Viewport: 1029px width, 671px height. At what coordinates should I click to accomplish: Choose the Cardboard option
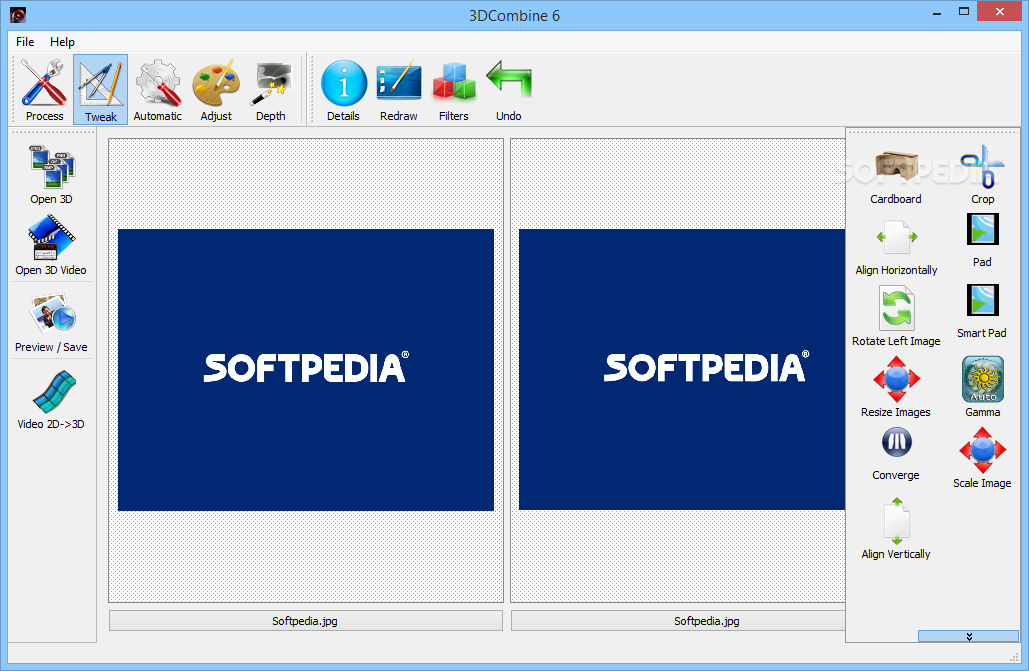point(896,175)
